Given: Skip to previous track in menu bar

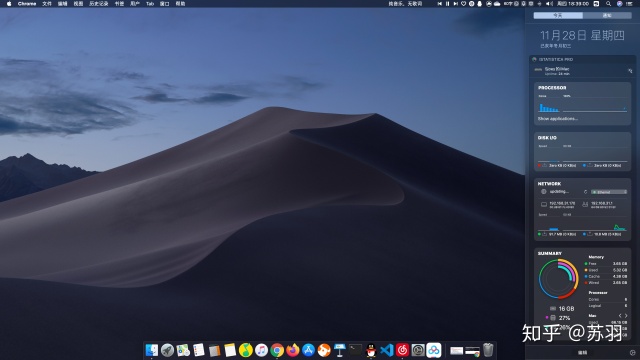Looking at the screenshot, I should click(440, 4).
